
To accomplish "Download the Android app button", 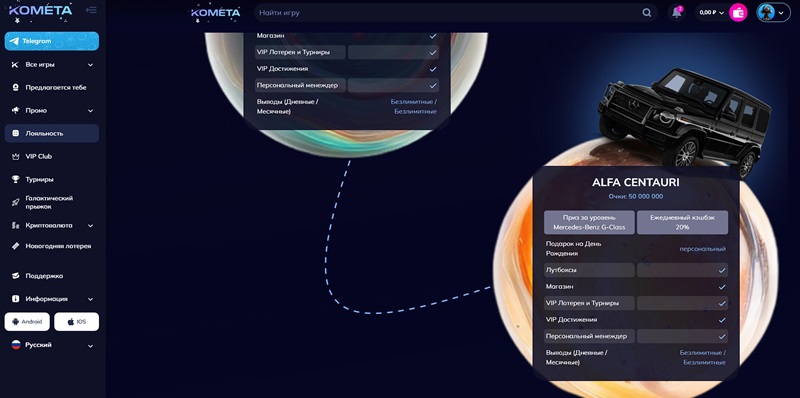I will coord(27,322).
